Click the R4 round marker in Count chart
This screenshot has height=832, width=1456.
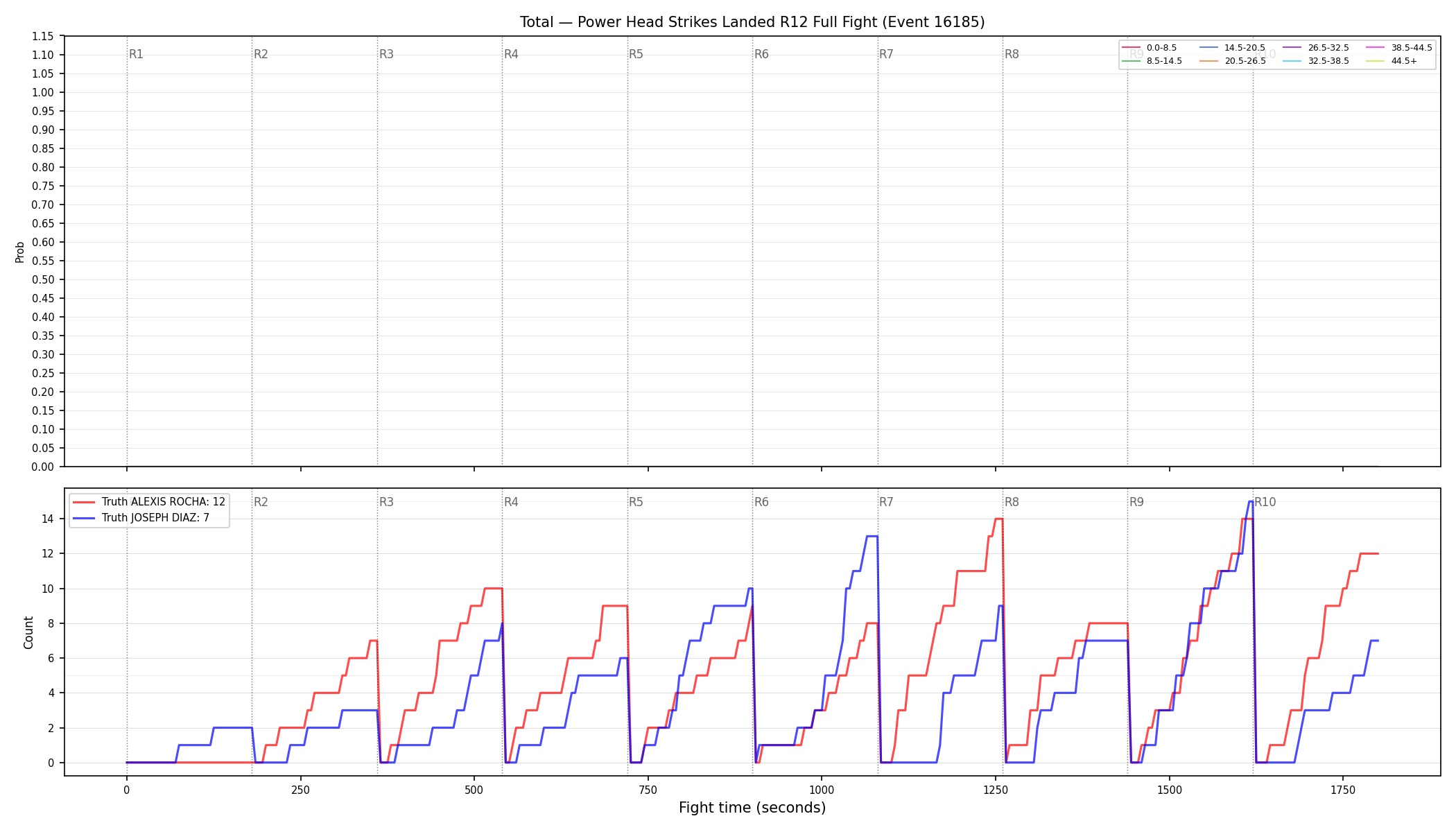click(511, 502)
